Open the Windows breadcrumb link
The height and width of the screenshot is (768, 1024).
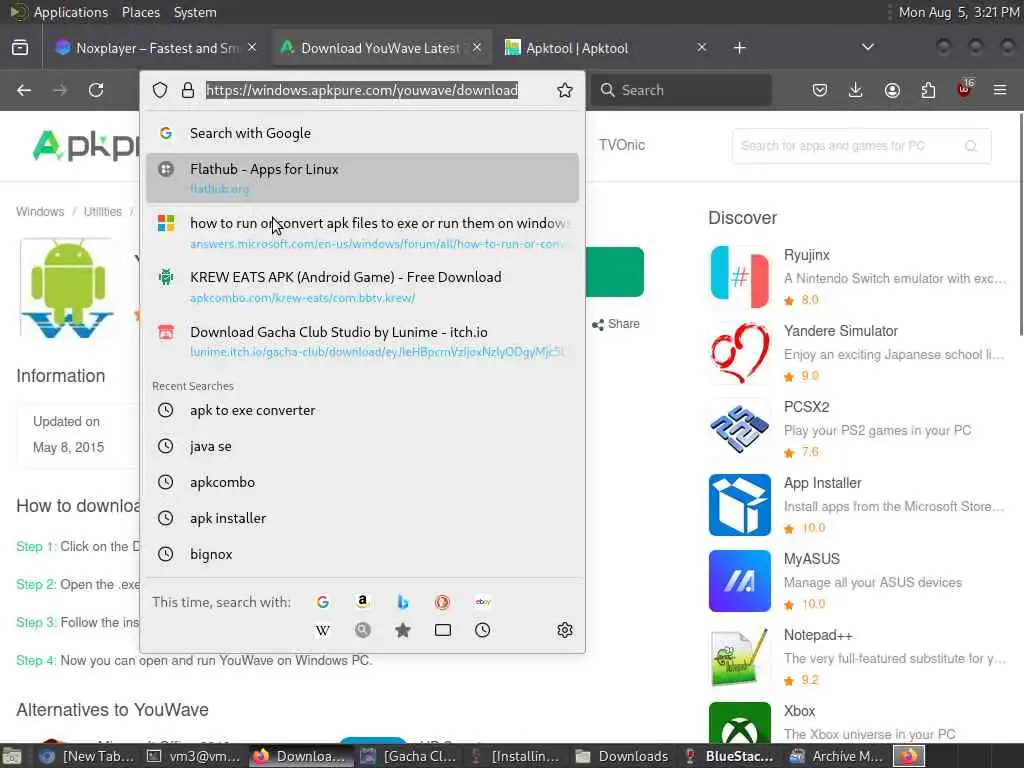pos(40,212)
